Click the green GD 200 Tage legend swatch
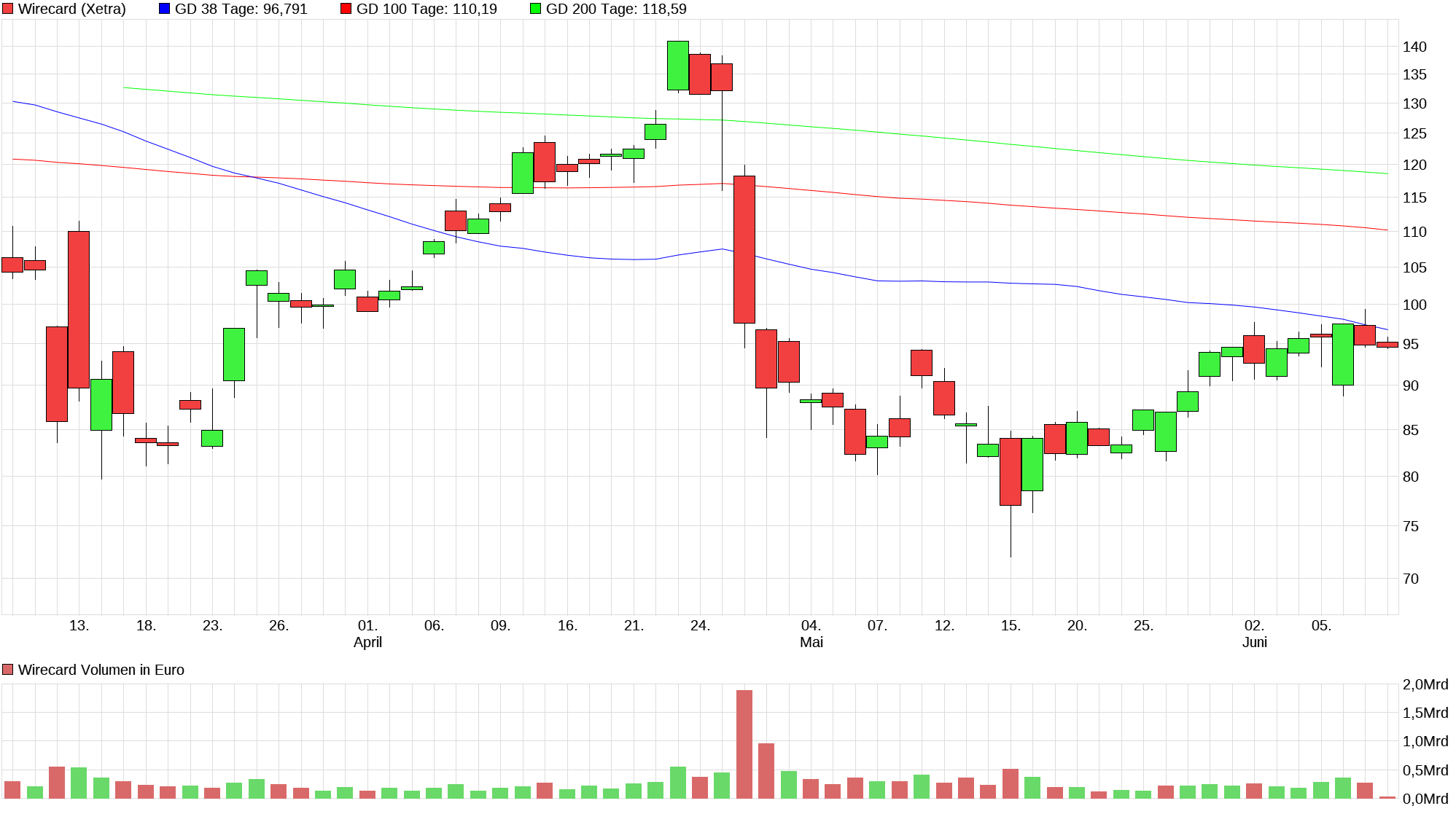This screenshot has width=1456, height=814. (535, 9)
